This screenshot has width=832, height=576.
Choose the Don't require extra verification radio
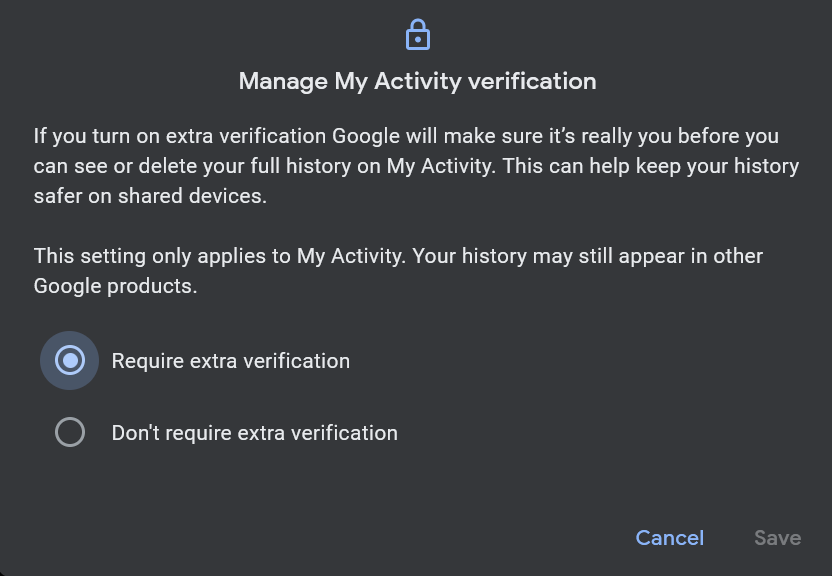point(70,432)
